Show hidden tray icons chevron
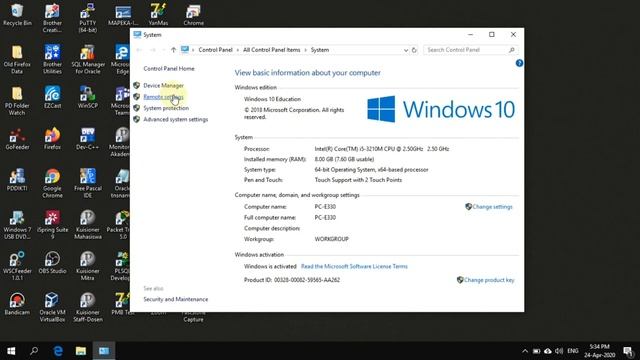The image size is (640, 360). [x=525, y=351]
